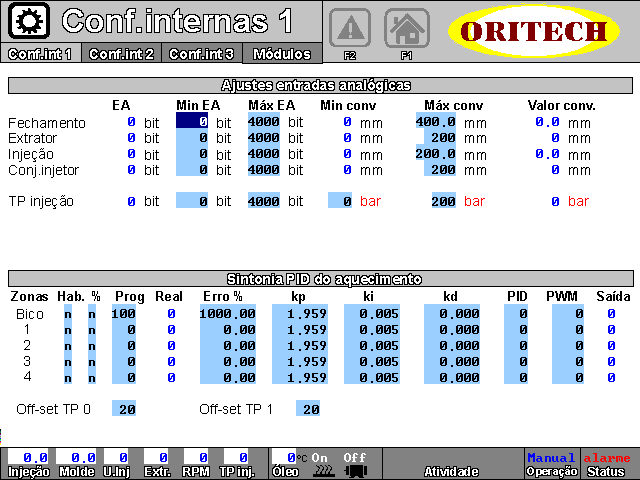Toggle Hab. field for Bico zone
The width and height of the screenshot is (640, 480).
point(68,314)
